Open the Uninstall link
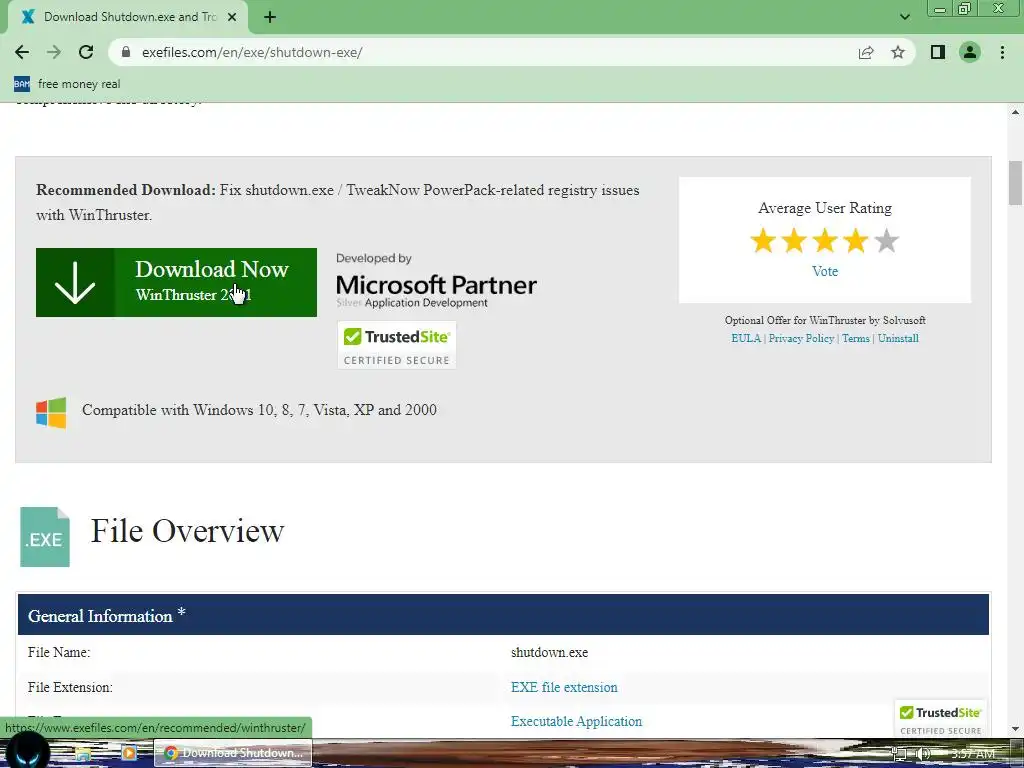This screenshot has width=1024, height=768. (898, 338)
